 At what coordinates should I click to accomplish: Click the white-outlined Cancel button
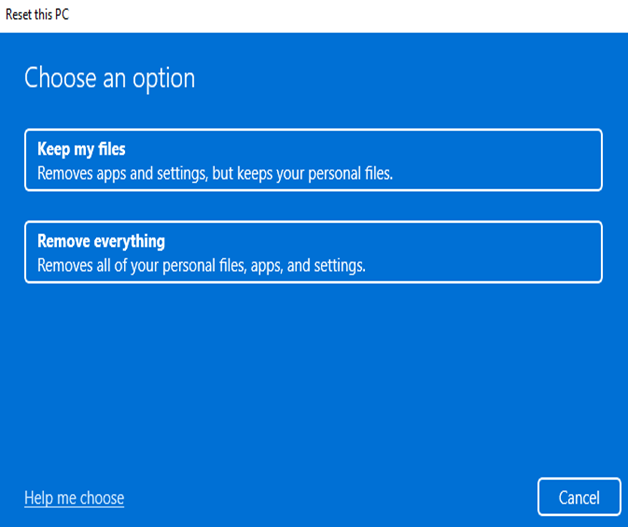point(579,497)
